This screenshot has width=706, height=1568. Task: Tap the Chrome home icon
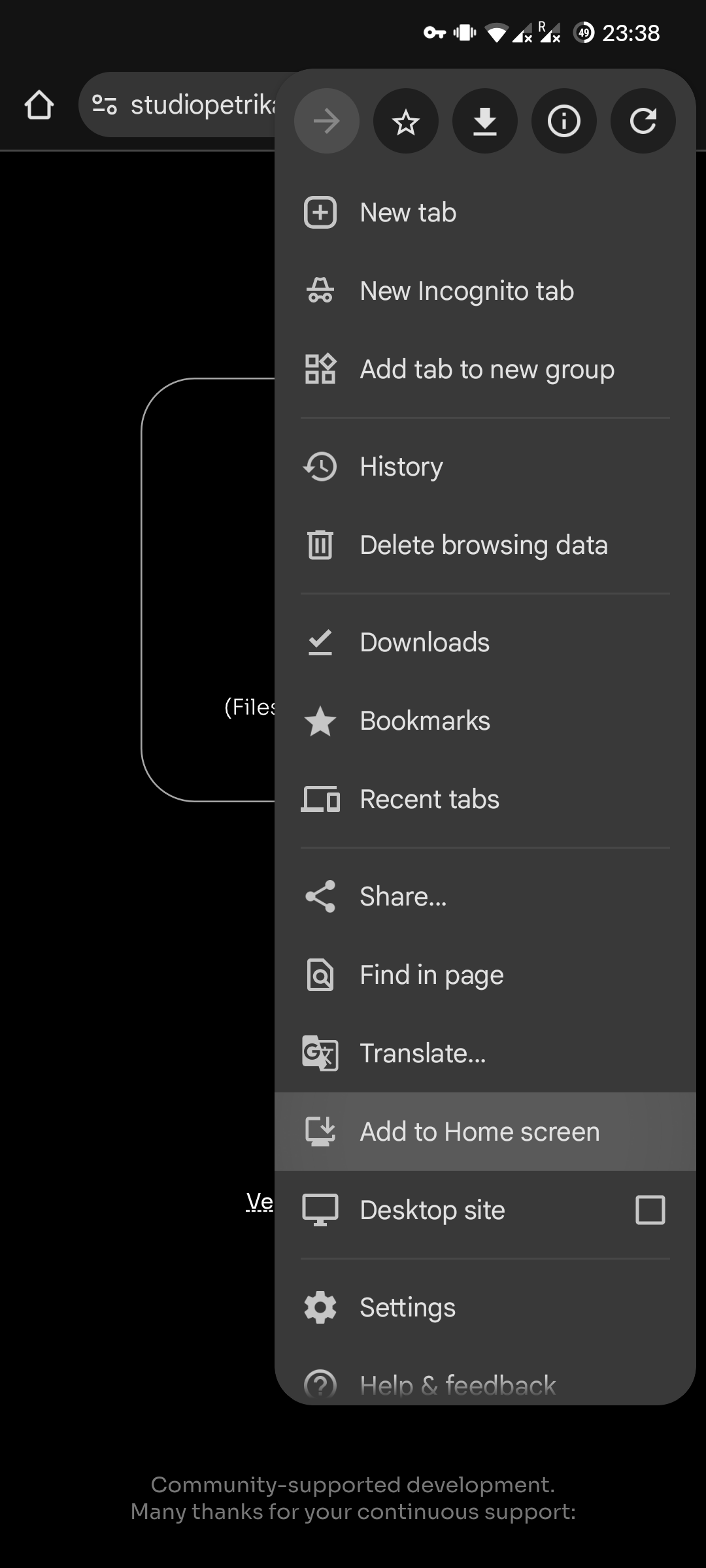point(39,105)
